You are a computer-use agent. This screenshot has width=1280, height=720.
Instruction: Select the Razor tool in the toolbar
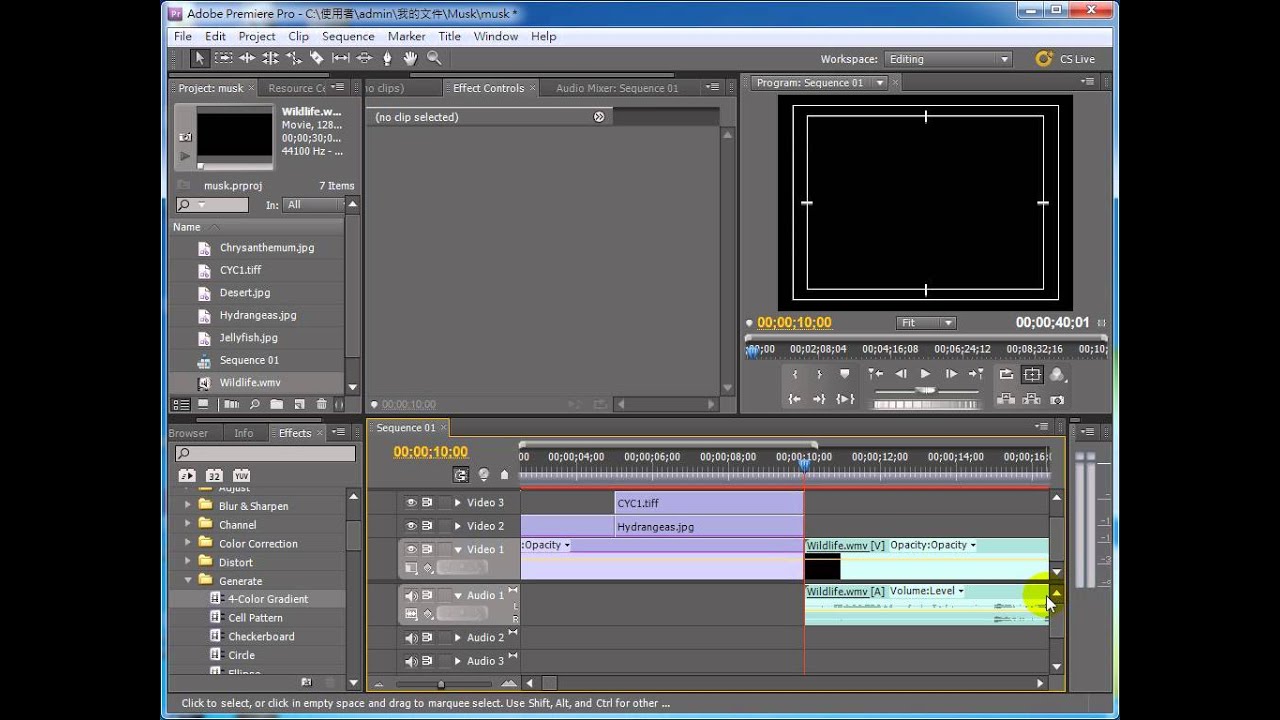[317, 59]
